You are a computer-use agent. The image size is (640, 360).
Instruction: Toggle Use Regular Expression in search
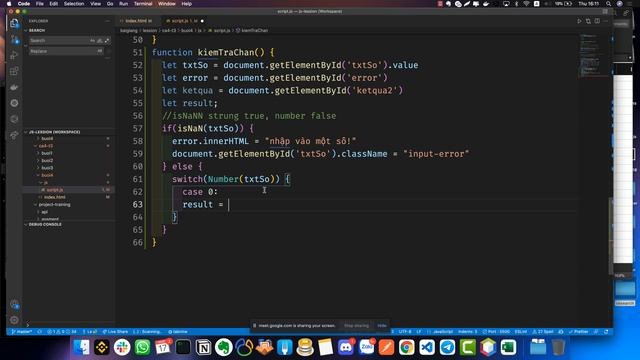click(x=107, y=40)
